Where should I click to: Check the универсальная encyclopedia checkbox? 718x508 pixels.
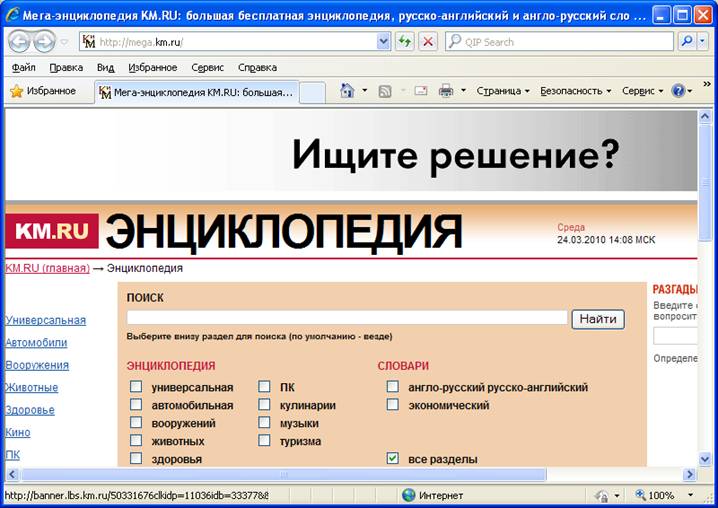point(136,387)
